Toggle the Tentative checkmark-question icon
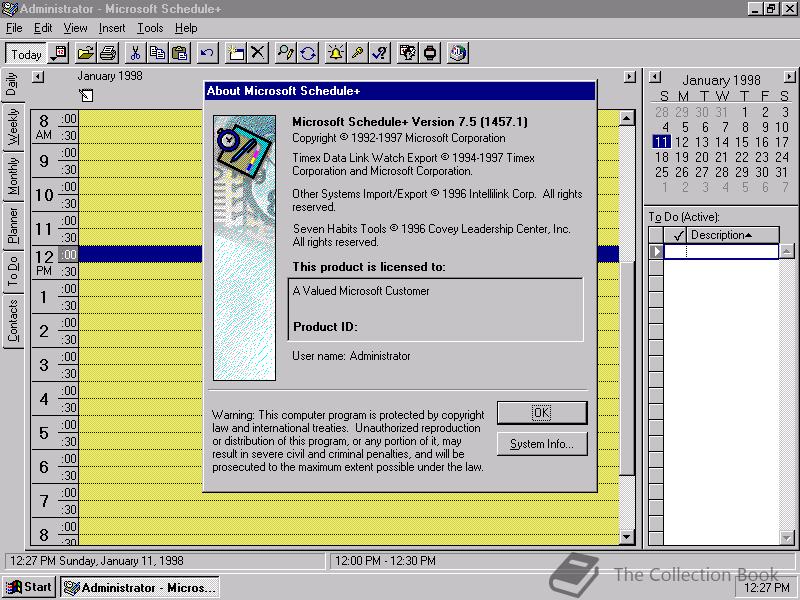 380,54
